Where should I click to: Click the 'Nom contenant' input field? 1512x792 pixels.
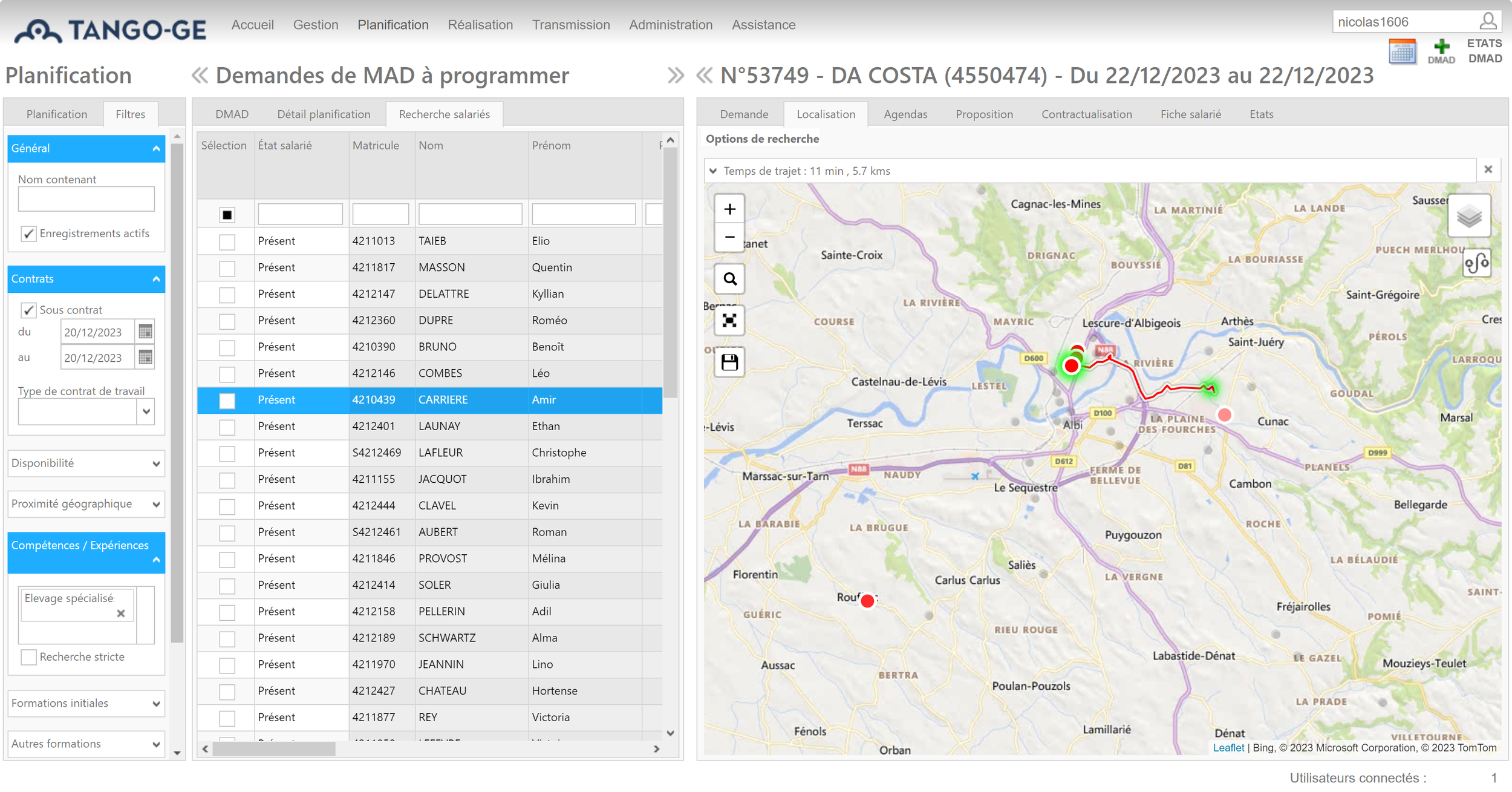(86, 199)
